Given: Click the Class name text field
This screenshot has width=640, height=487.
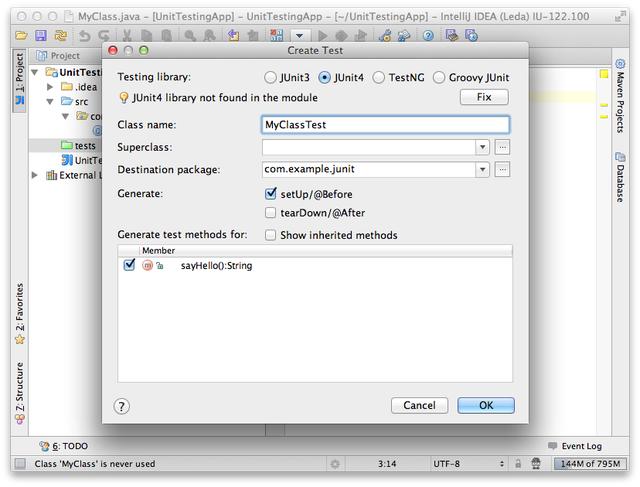Looking at the screenshot, I should [x=385, y=125].
